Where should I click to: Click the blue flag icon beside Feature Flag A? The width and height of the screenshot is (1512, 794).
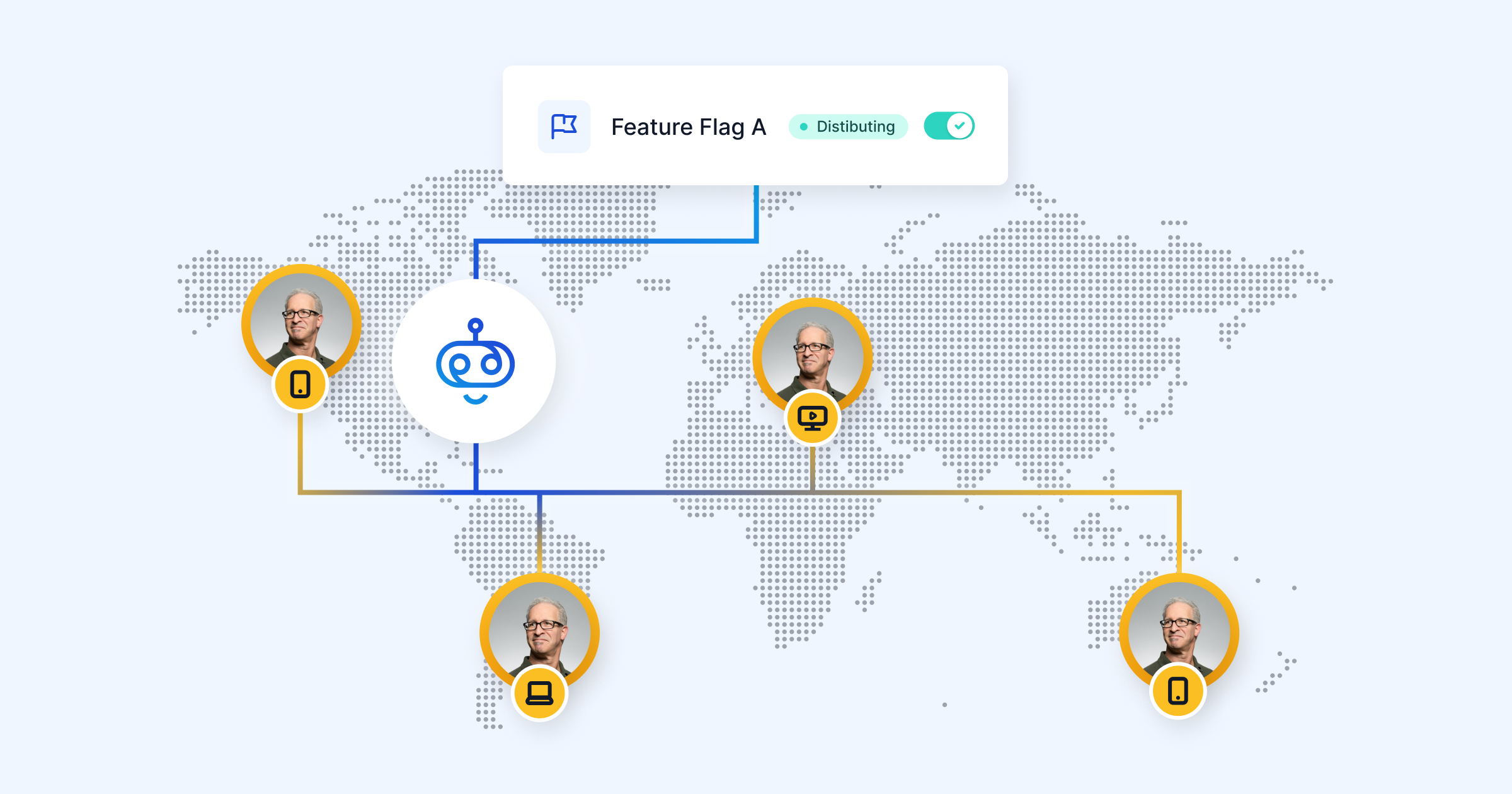(564, 126)
